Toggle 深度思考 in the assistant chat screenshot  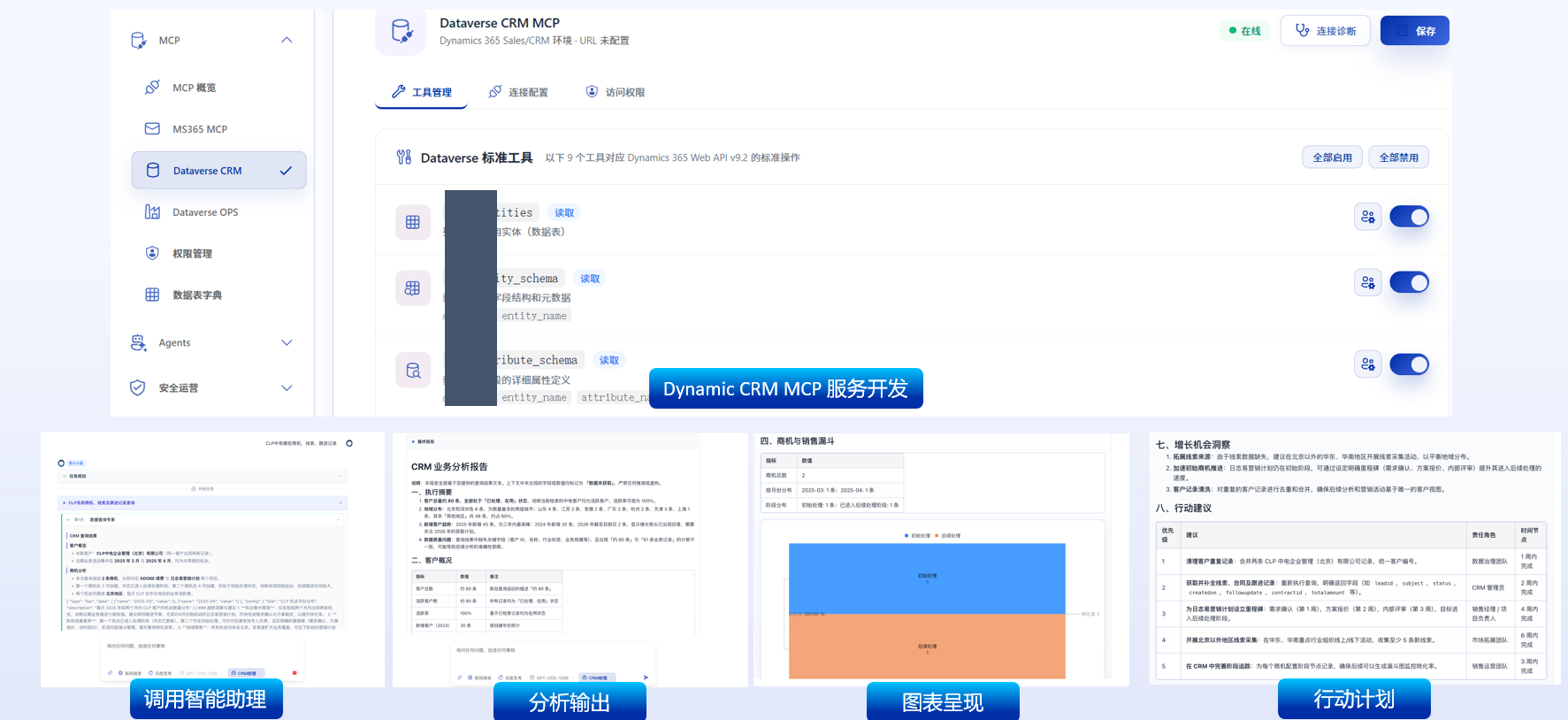point(160,673)
